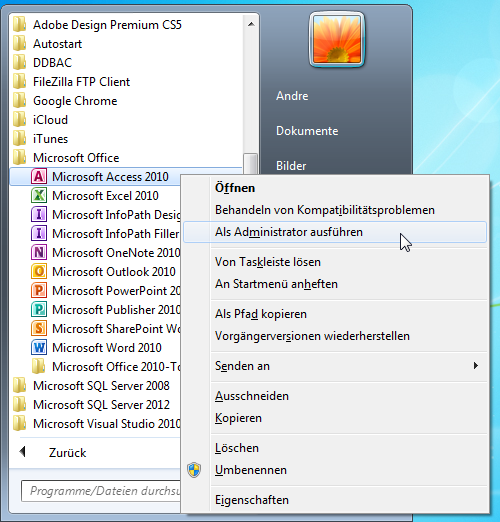Click the Autostart folder icon
Image resolution: width=500 pixels, height=522 pixels.
(20, 44)
